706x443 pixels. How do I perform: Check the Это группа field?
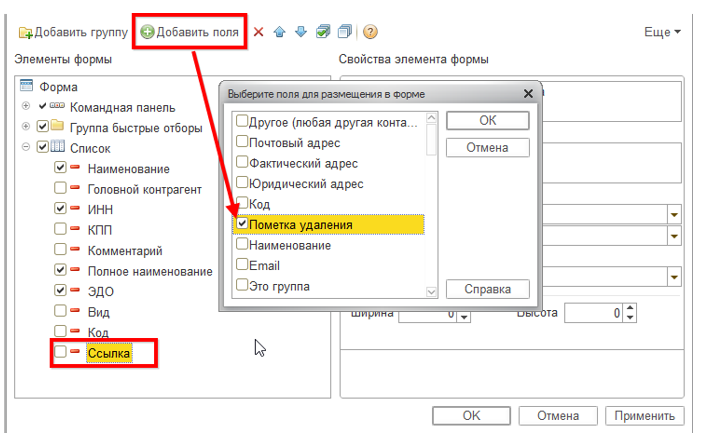coord(242,285)
